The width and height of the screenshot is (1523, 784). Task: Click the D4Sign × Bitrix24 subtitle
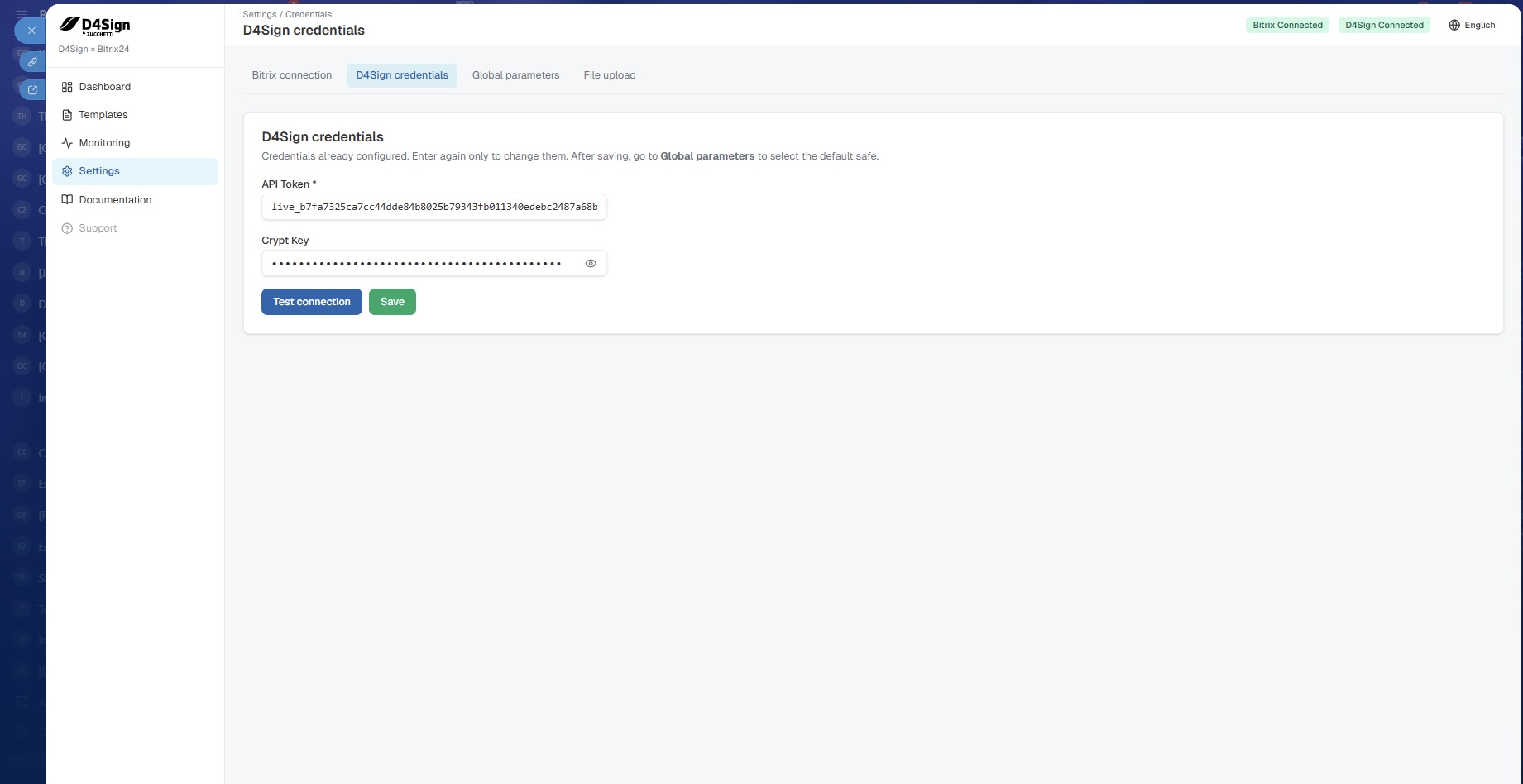click(x=93, y=50)
